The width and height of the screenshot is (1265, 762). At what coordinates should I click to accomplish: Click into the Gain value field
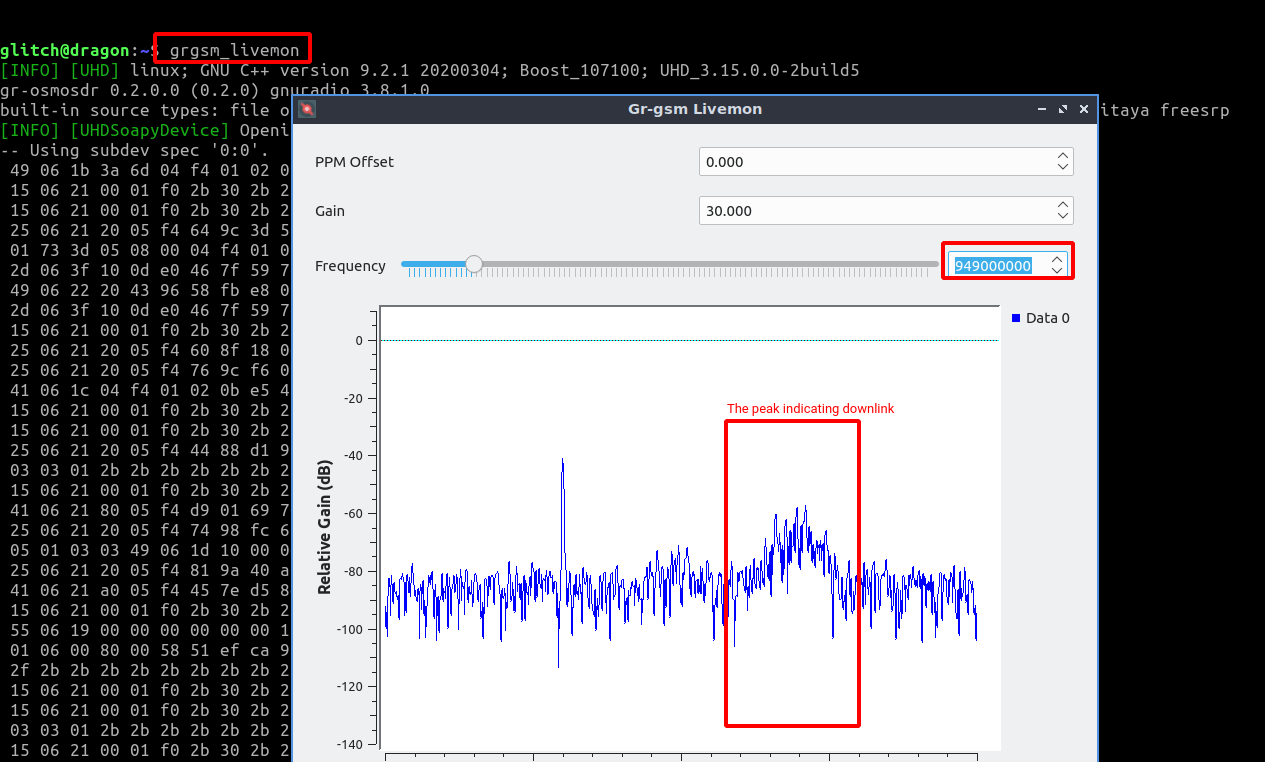870,211
